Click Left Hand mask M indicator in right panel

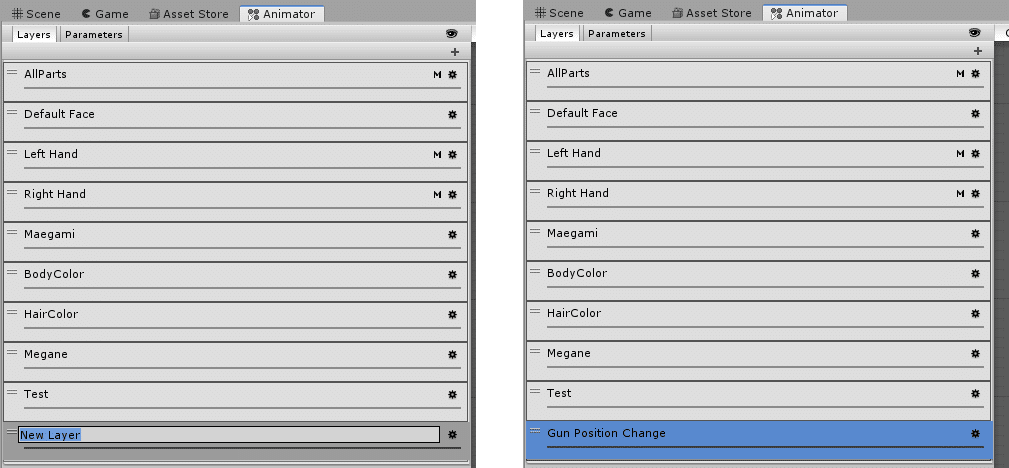click(x=961, y=153)
